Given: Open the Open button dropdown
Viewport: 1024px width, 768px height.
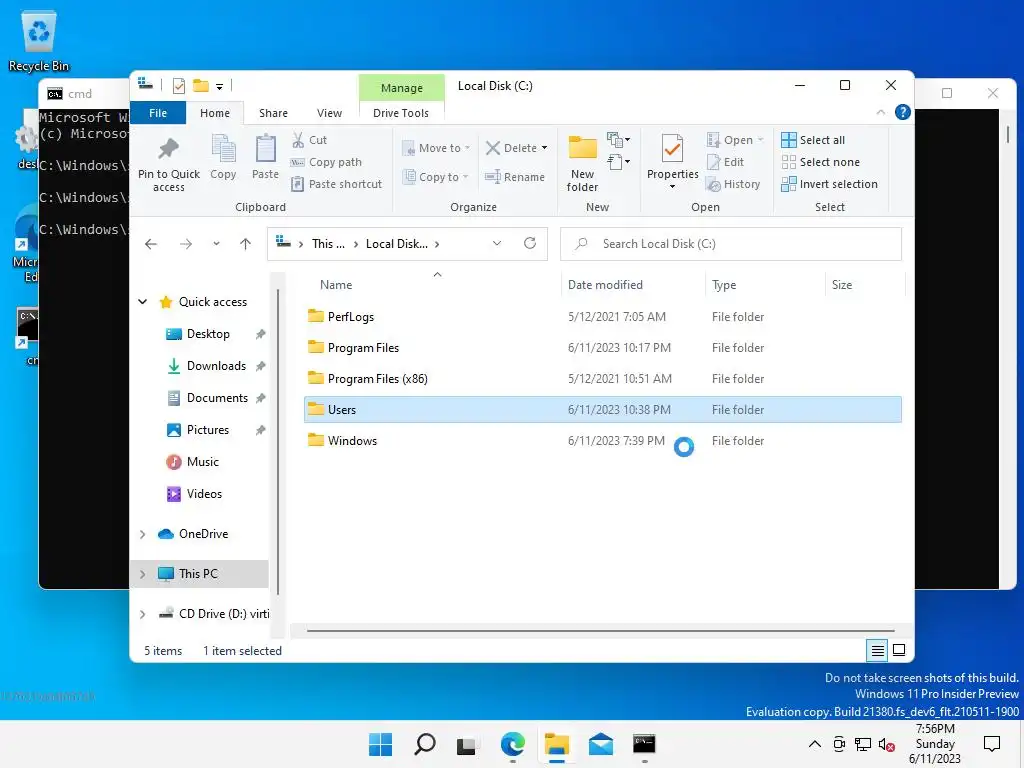Looking at the screenshot, I should (x=761, y=140).
